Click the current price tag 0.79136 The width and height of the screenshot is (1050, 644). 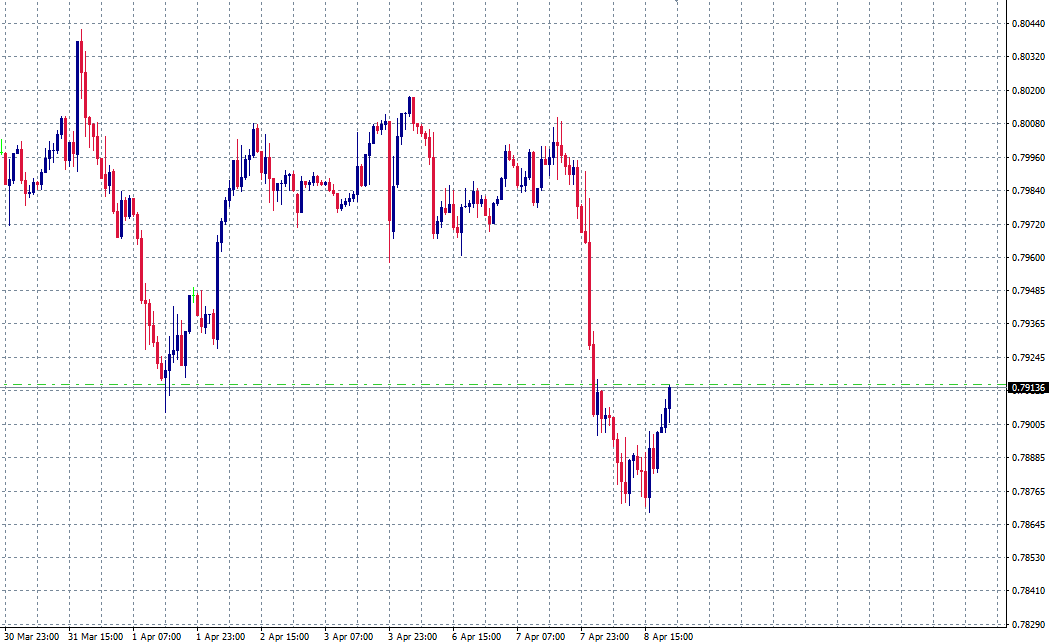pyautogui.click(x=1030, y=386)
